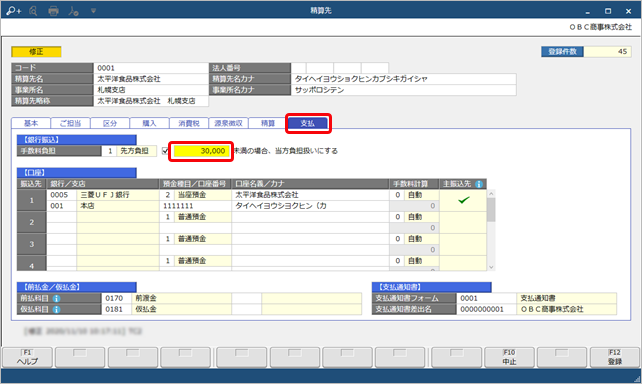The height and width of the screenshot is (384, 642).
Task: Click the 精算先略称 field
Action: click(151, 101)
